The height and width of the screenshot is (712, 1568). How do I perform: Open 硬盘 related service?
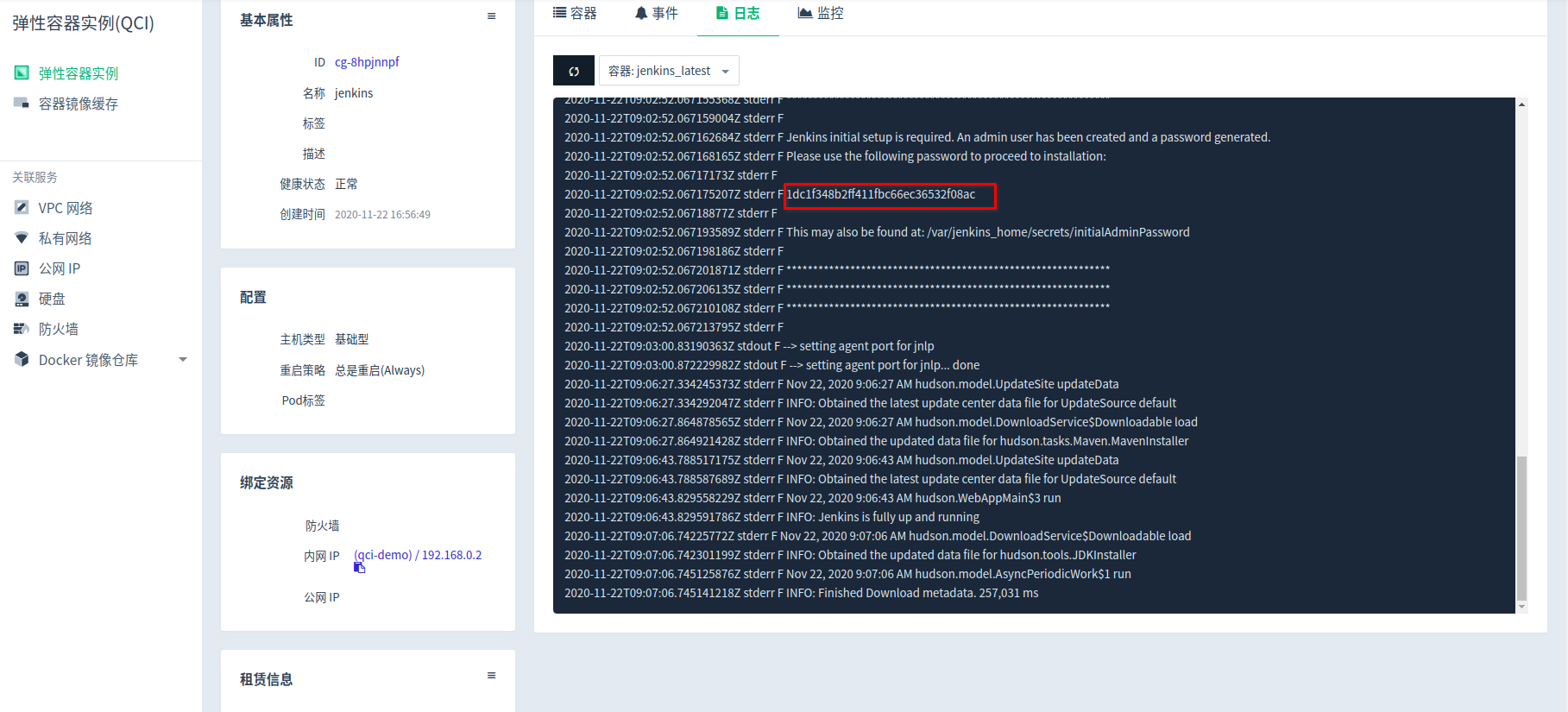(52, 299)
